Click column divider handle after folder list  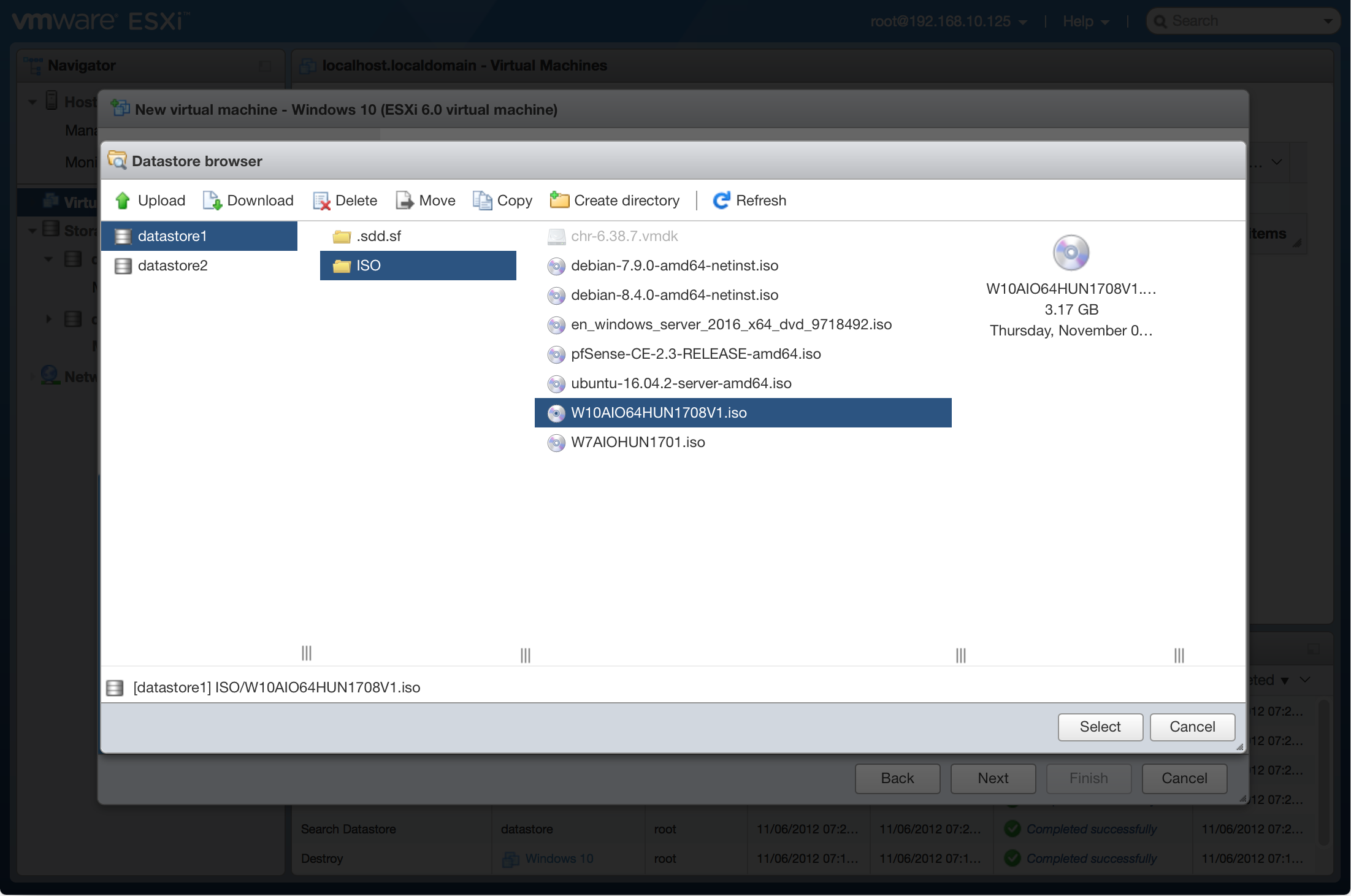[x=526, y=656]
